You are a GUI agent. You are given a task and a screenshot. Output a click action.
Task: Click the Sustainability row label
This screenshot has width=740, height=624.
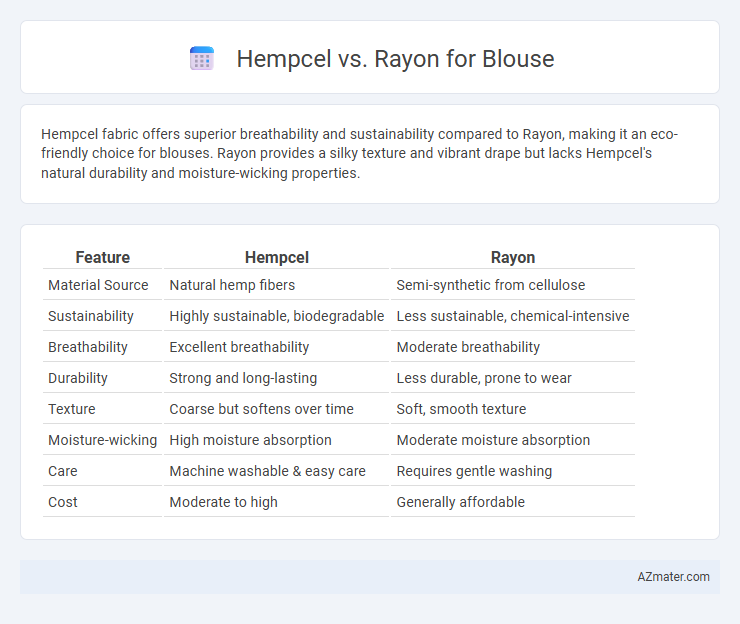click(x=91, y=316)
